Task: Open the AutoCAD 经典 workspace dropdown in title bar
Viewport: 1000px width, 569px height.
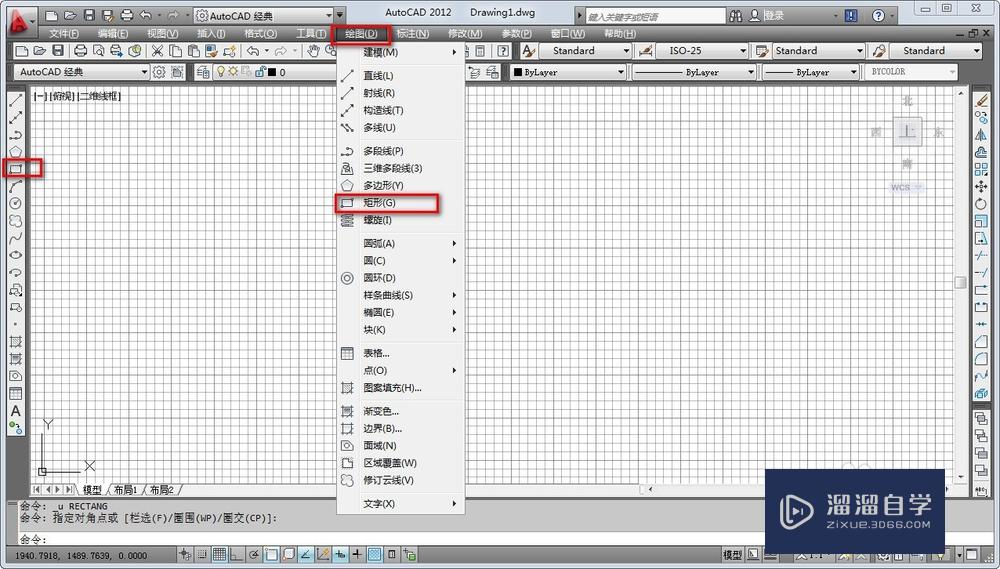Action: tap(264, 14)
